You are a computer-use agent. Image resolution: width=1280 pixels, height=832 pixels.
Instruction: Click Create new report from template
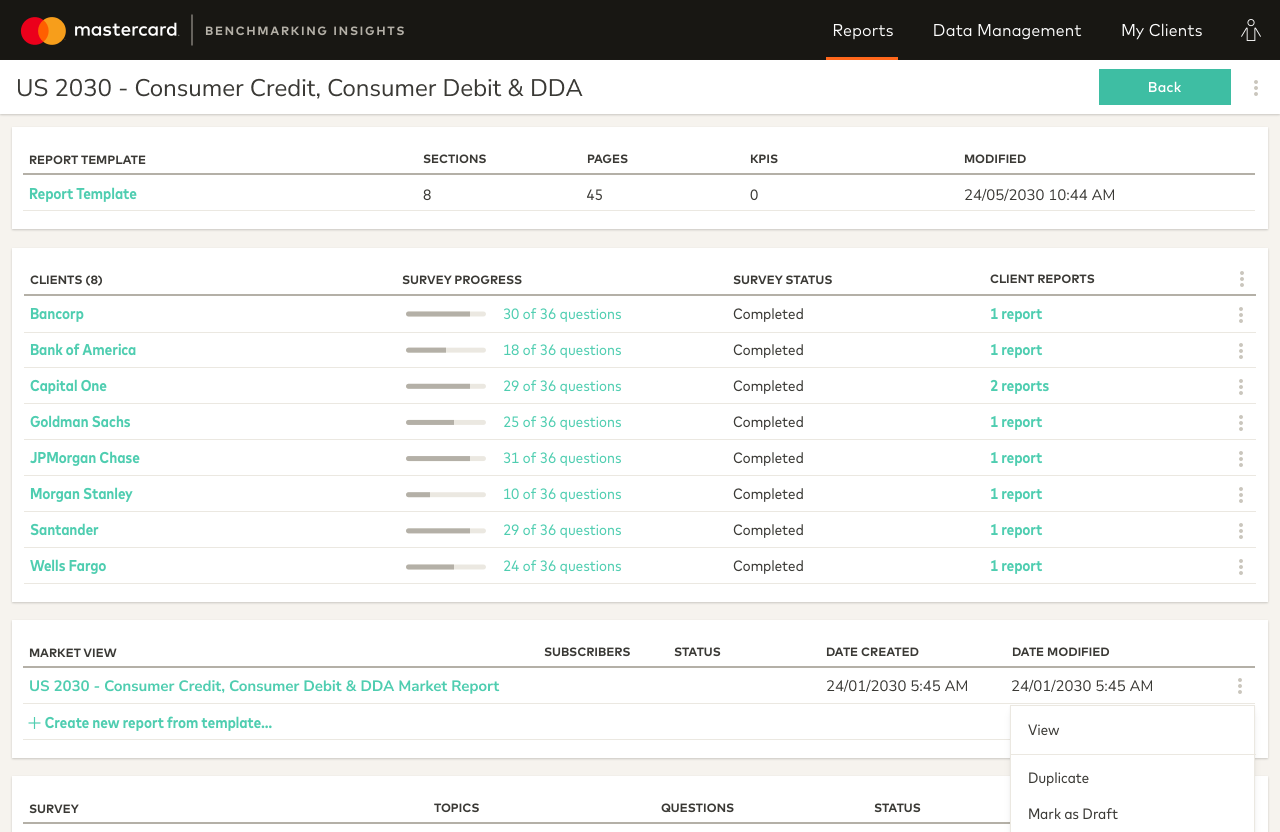150,723
